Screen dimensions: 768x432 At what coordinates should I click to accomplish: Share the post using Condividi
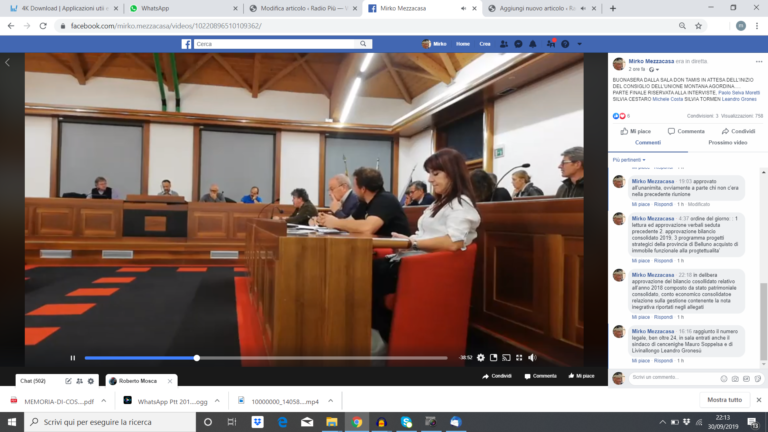click(x=738, y=131)
